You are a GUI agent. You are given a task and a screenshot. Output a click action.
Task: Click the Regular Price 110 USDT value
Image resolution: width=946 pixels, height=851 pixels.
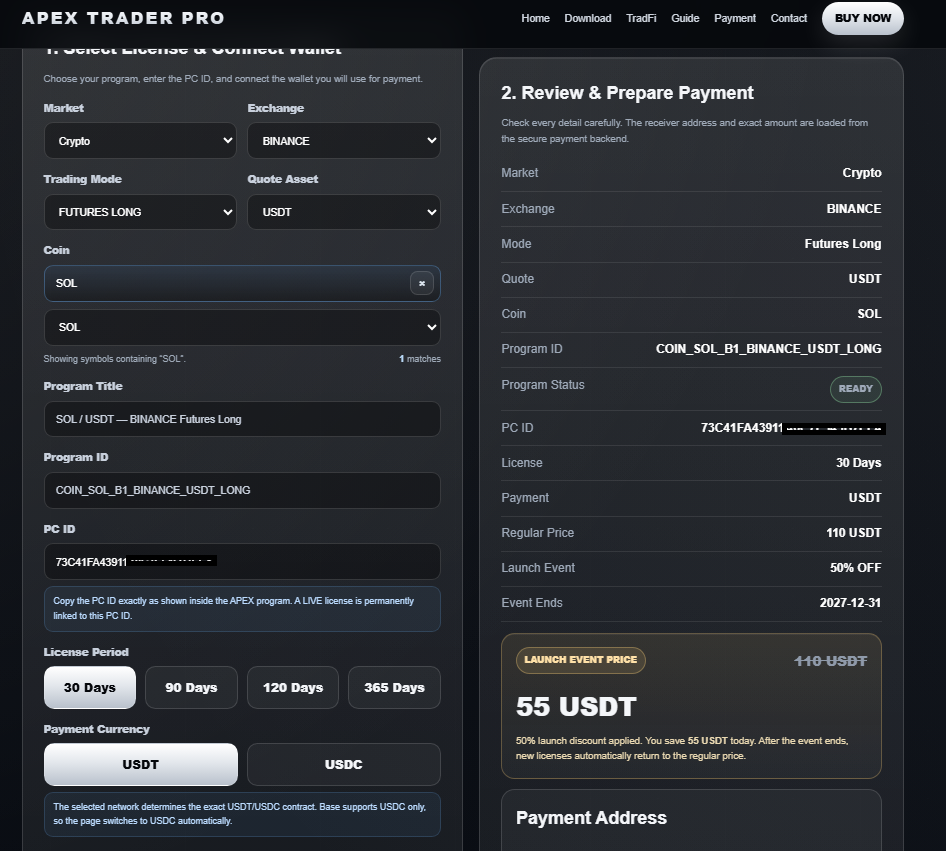click(x=854, y=533)
